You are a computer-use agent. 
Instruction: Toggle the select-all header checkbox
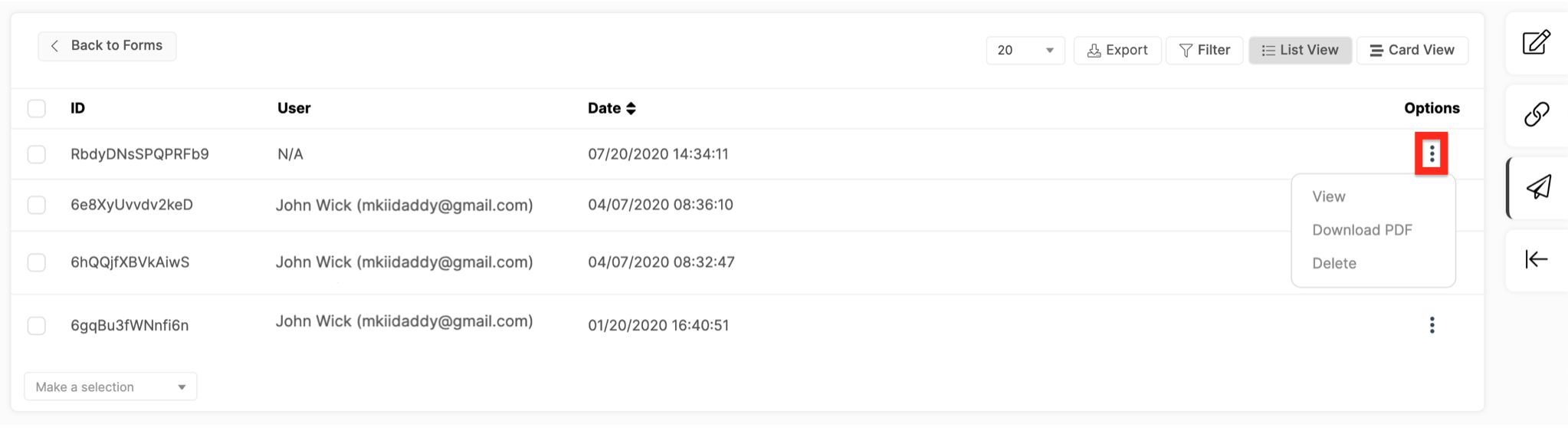point(36,108)
